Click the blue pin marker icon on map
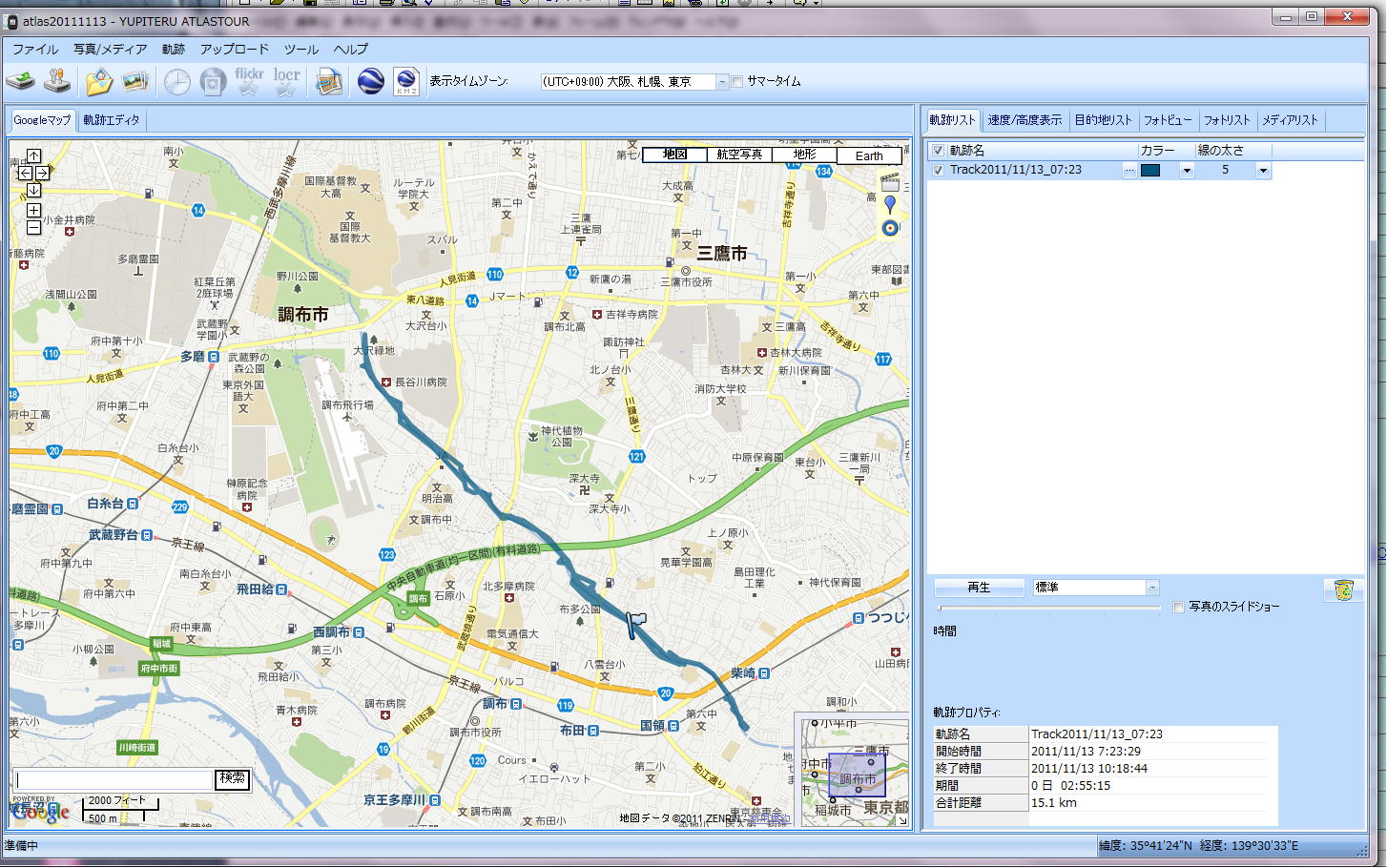Image resolution: width=1387 pixels, height=868 pixels. (x=890, y=204)
